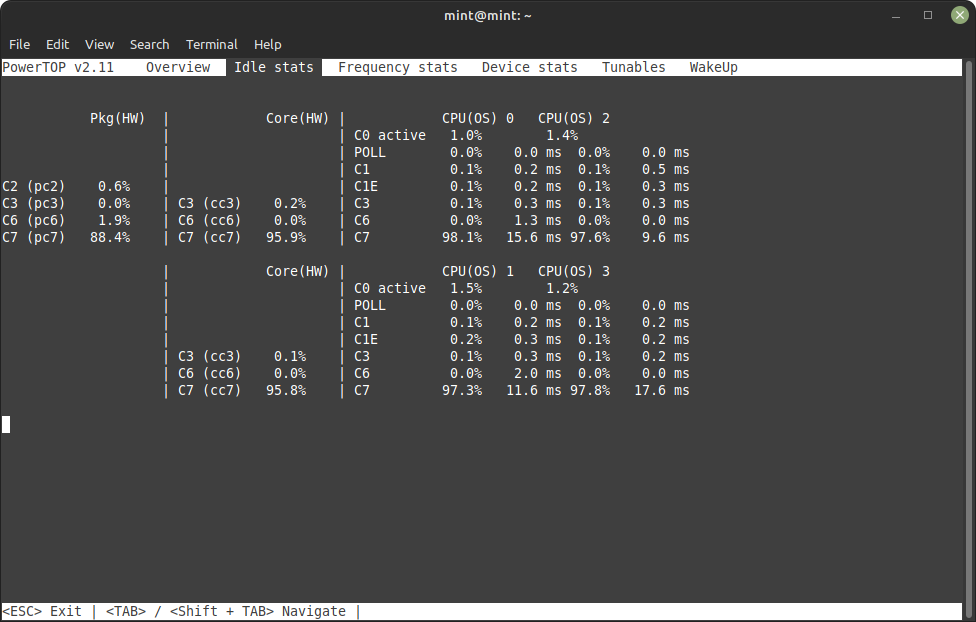This screenshot has height=622, width=976.
Task: Maximize the terminal window
Action: (x=927, y=15)
